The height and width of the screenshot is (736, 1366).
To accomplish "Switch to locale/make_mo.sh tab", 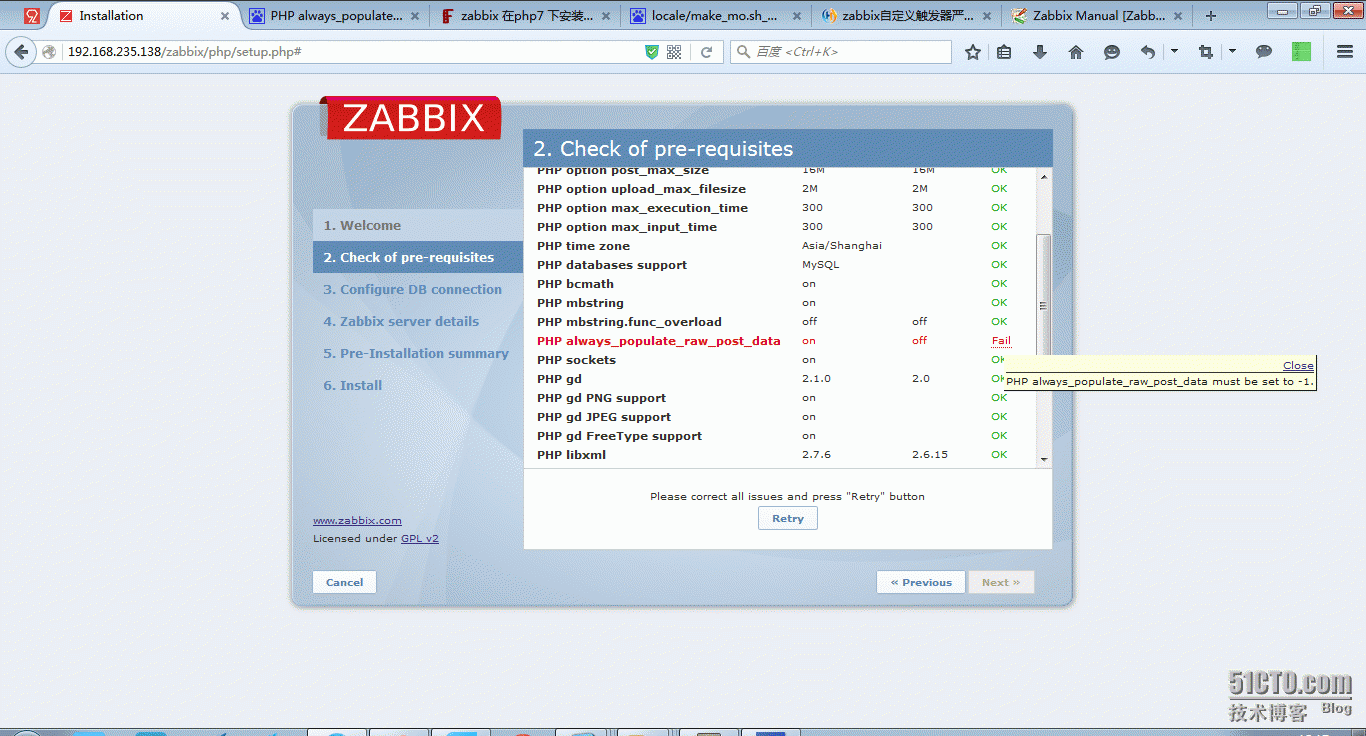I will pyautogui.click(x=715, y=16).
